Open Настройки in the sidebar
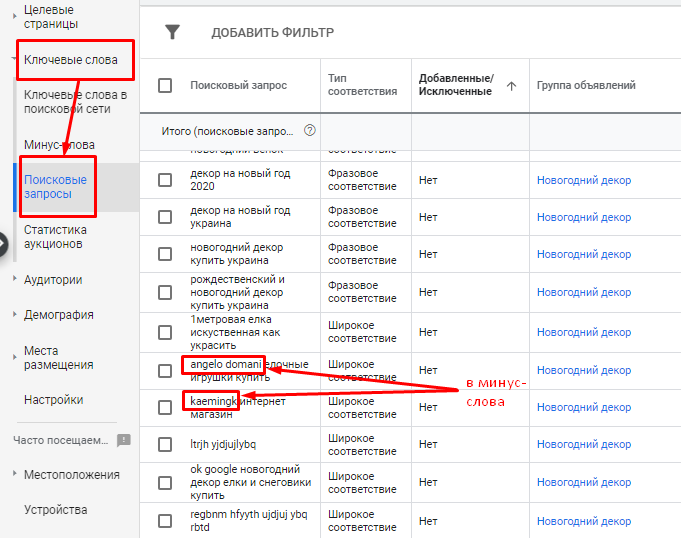 [53, 399]
